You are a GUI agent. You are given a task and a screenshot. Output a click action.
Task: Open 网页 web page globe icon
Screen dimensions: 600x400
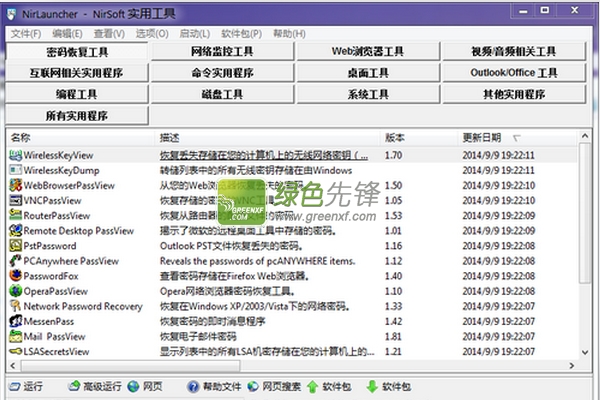click(x=133, y=387)
